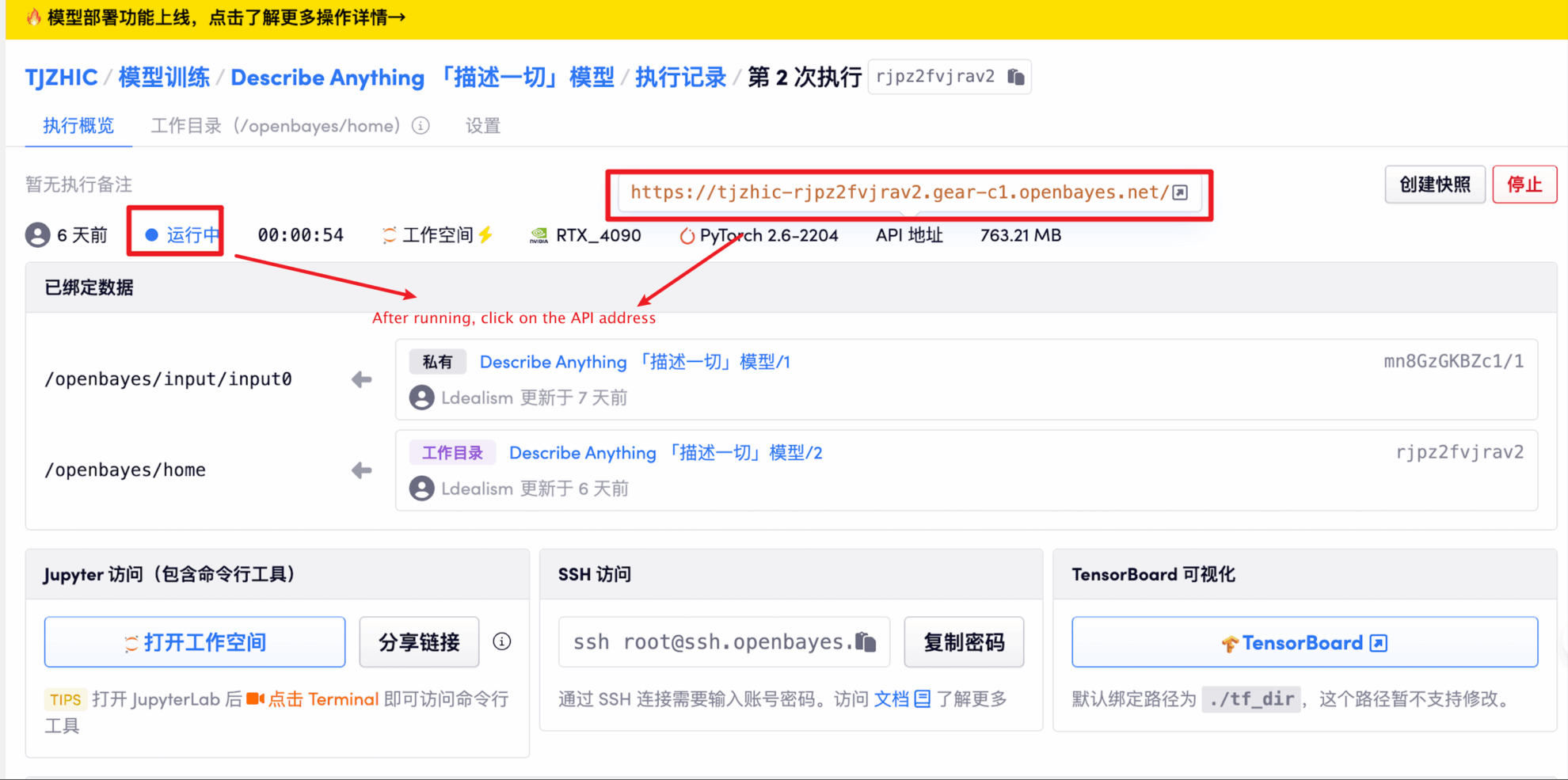This screenshot has width=1568, height=780.
Task: Click the 复制密码 button
Action: pyautogui.click(x=964, y=642)
